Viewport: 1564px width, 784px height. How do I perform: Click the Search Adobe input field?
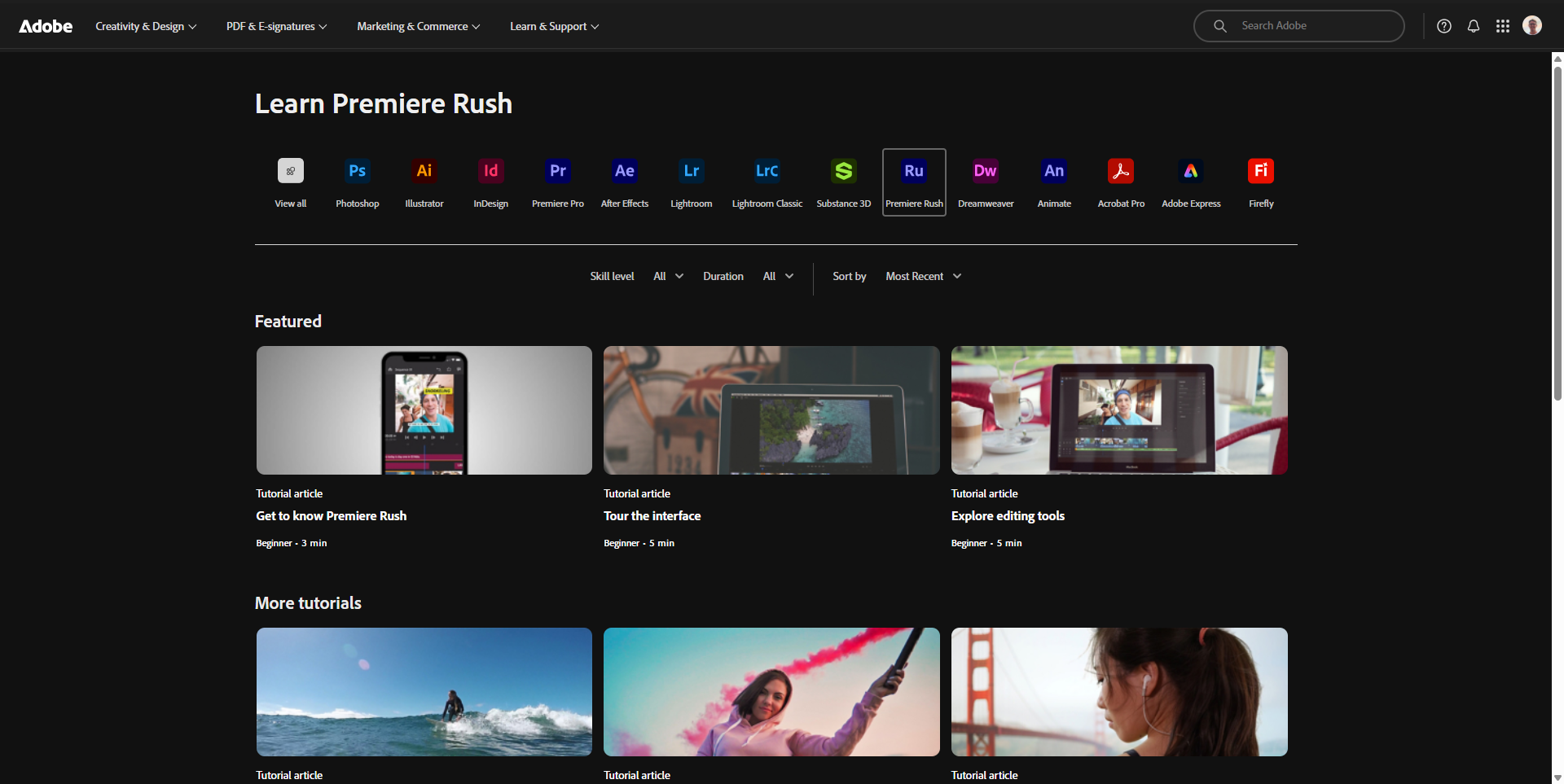coord(1313,26)
